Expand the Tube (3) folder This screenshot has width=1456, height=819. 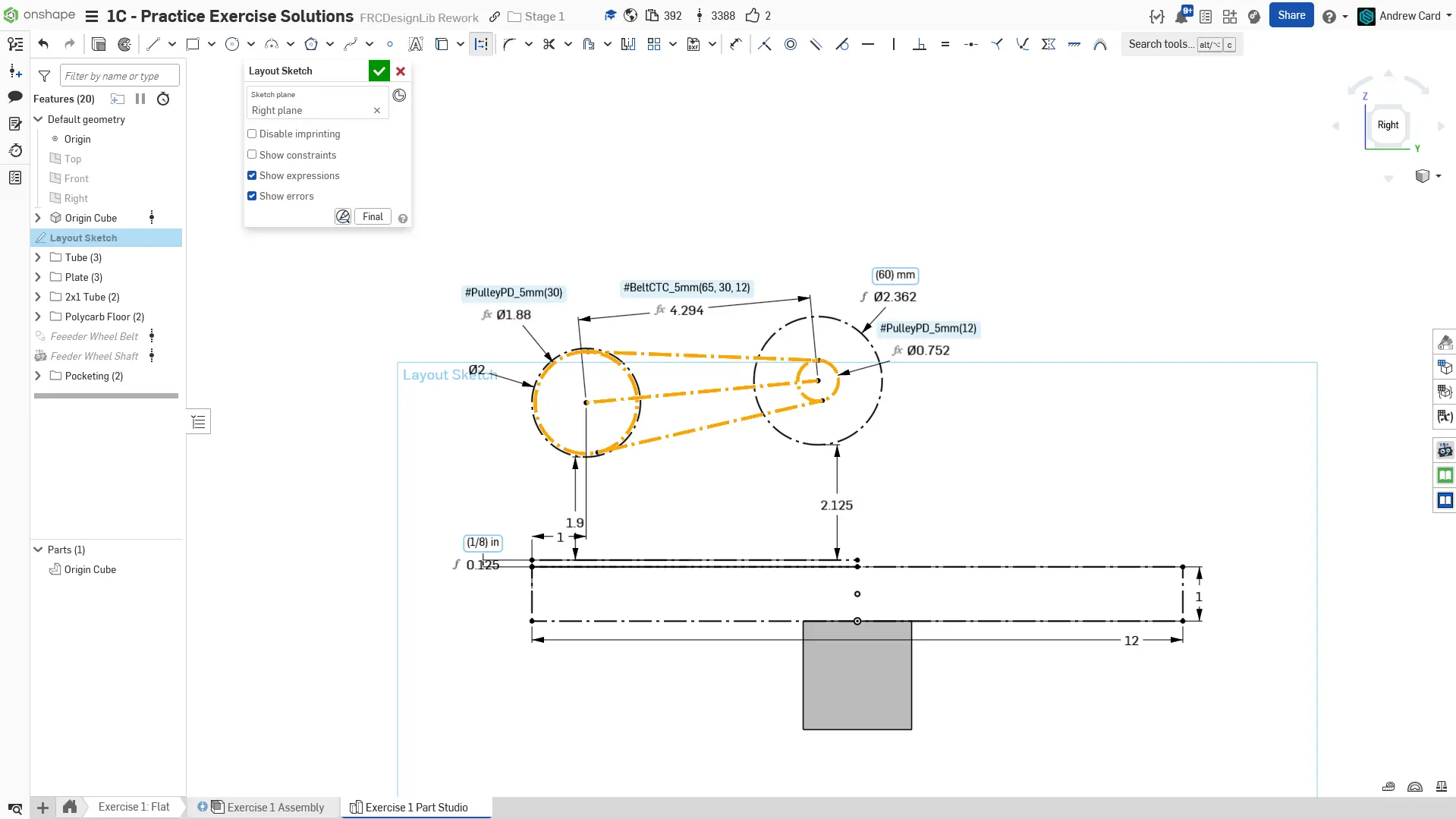coord(38,257)
